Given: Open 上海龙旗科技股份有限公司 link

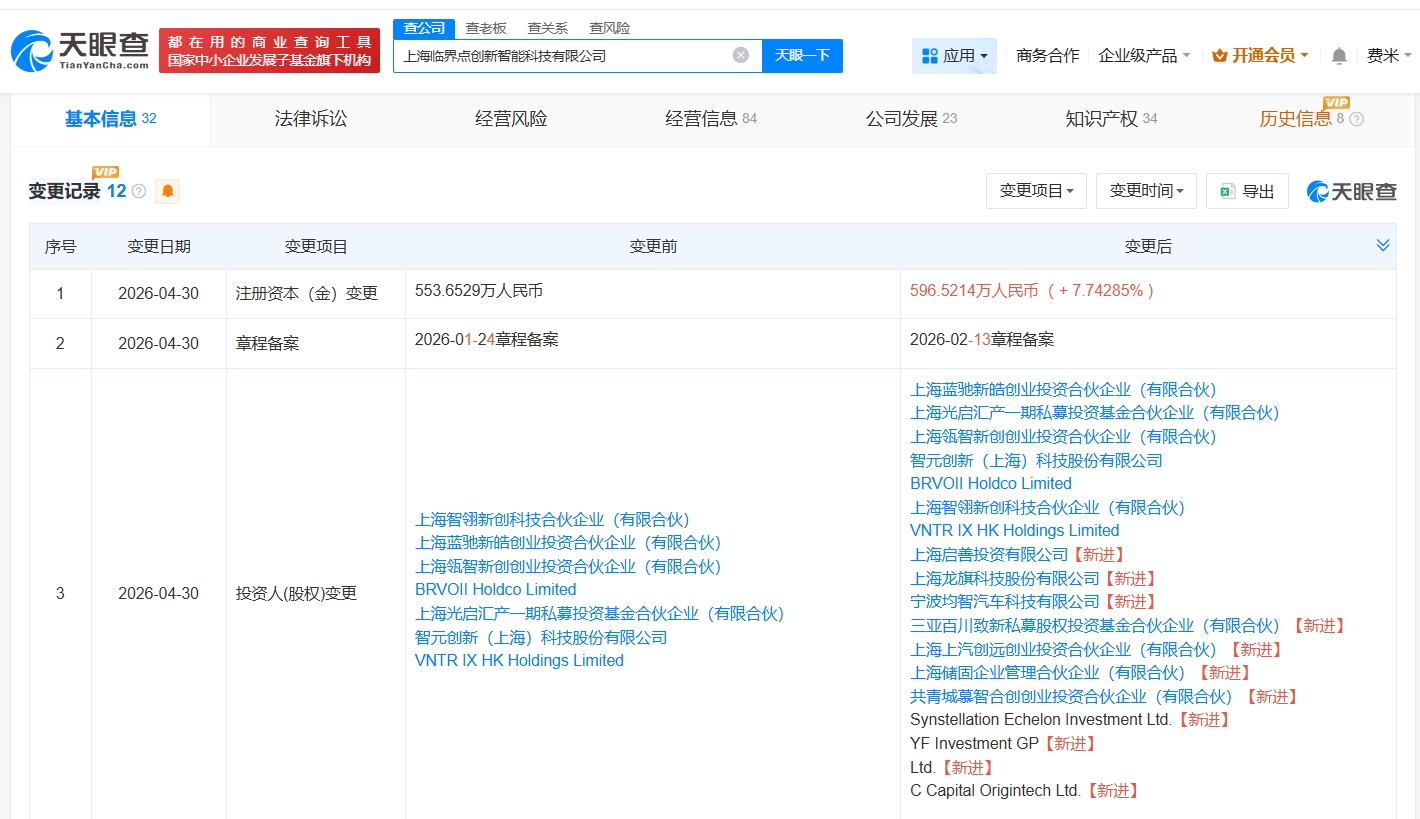Looking at the screenshot, I should click(1005, 578).
